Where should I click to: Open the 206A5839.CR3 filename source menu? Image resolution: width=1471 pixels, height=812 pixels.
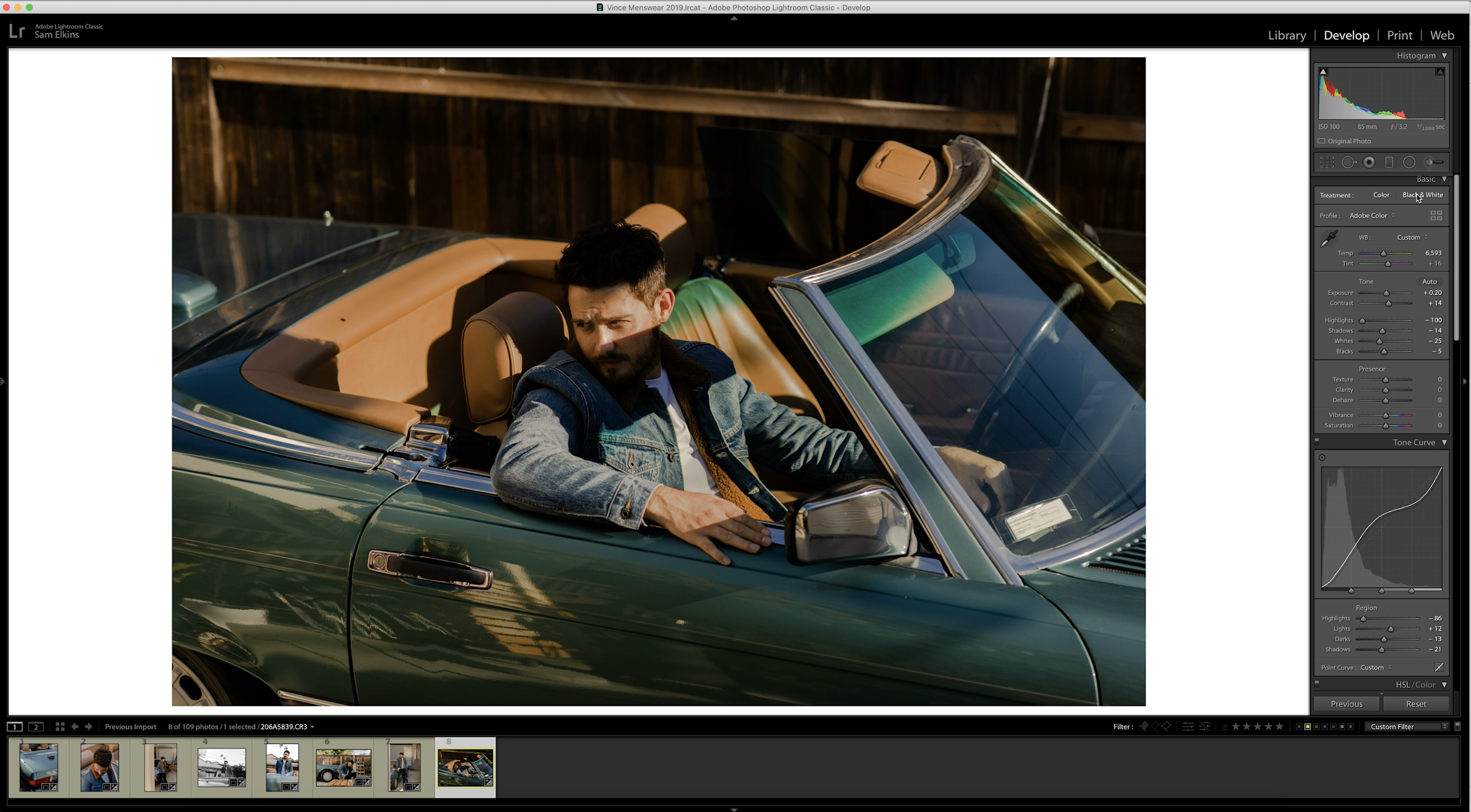pyautogui.click(x=287, y=726)
